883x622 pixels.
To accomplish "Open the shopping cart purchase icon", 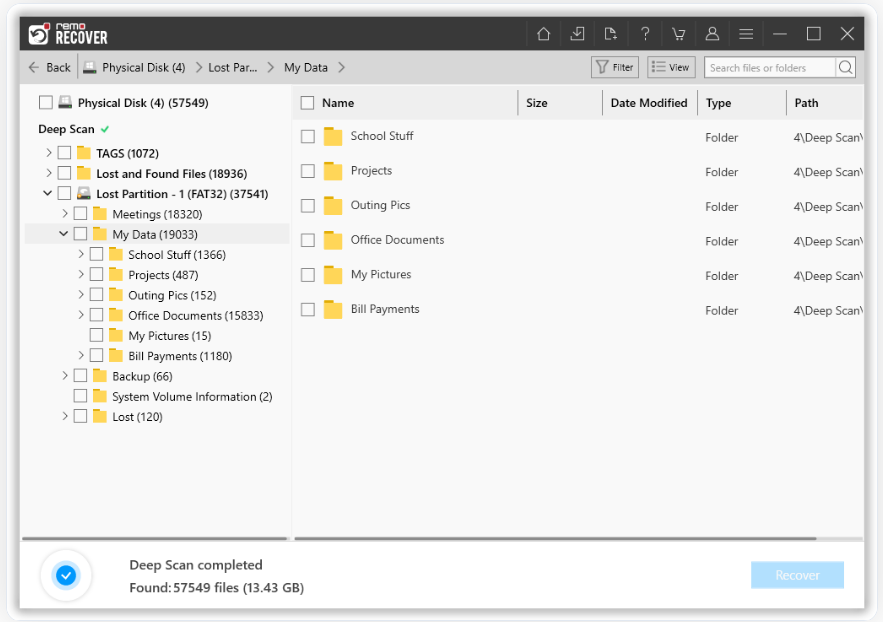I will (x=679, y=33).
